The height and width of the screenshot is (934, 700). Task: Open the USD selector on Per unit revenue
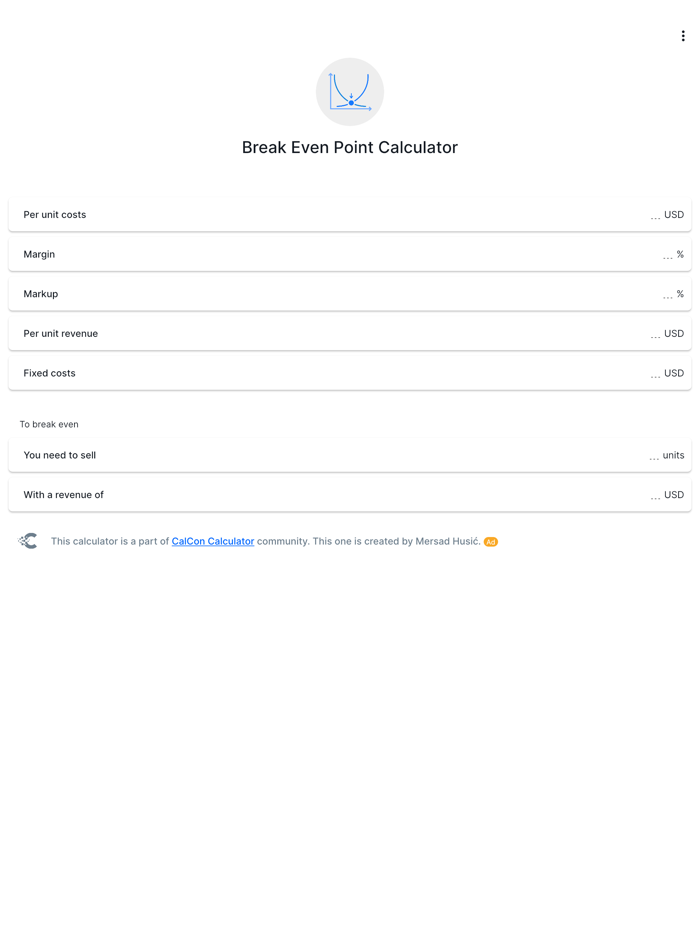pyautogui.click(x=673, y=333)
